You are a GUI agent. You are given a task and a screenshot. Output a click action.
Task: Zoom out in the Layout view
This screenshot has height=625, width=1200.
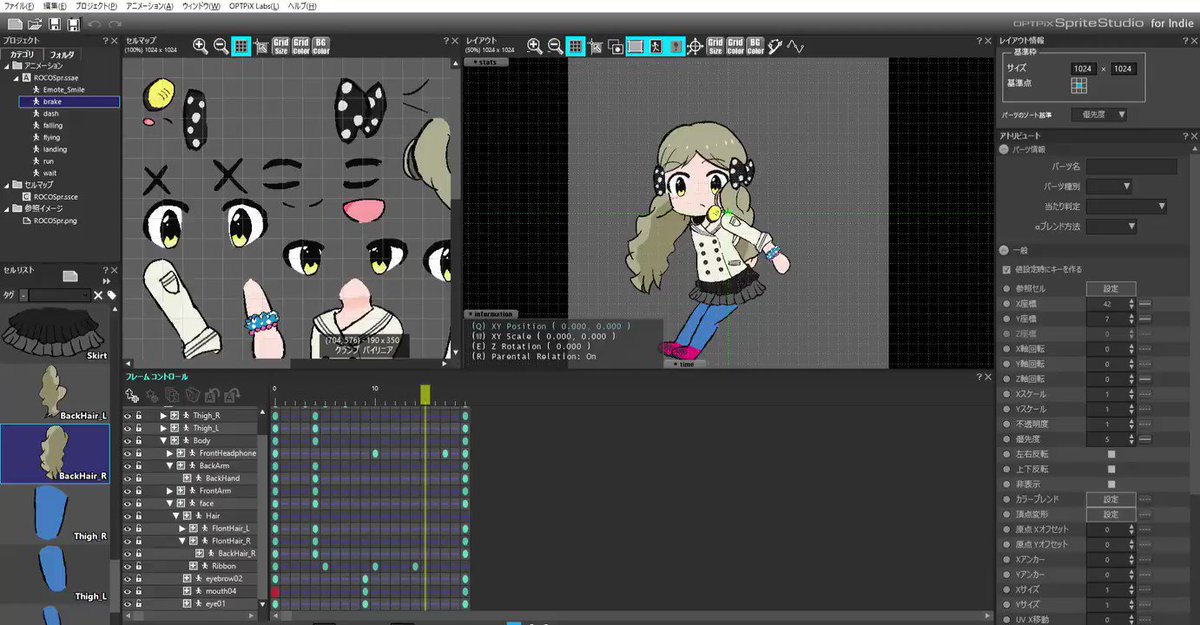tap(553, 45)
